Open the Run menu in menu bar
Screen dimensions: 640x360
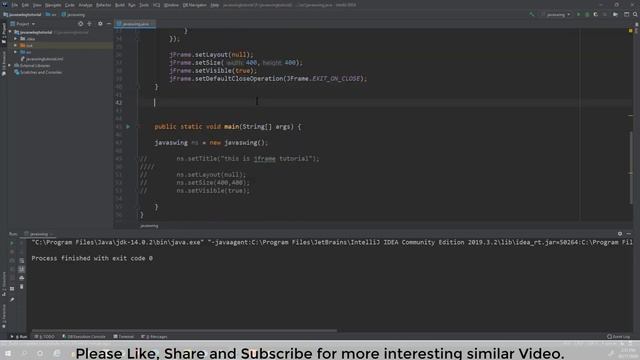[132, 5]
